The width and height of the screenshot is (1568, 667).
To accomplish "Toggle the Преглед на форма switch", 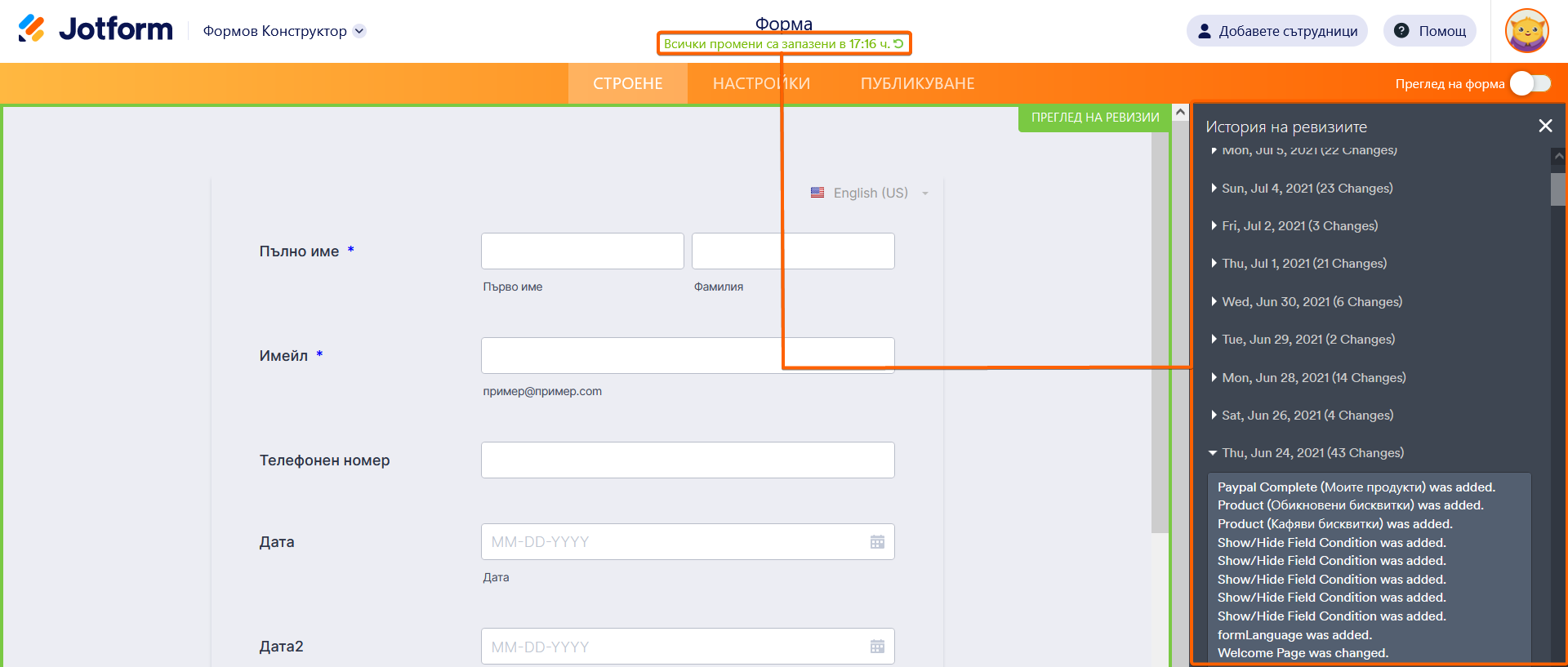I will pyautogui.click(x=1530, y=83).
